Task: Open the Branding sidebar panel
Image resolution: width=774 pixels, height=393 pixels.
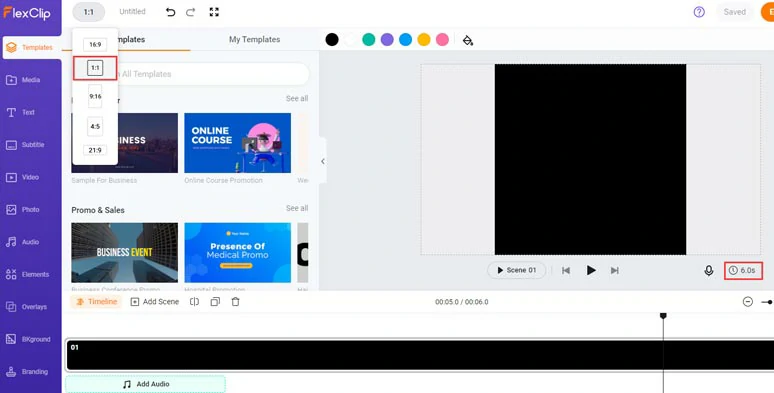Action: tap(27, 371)
